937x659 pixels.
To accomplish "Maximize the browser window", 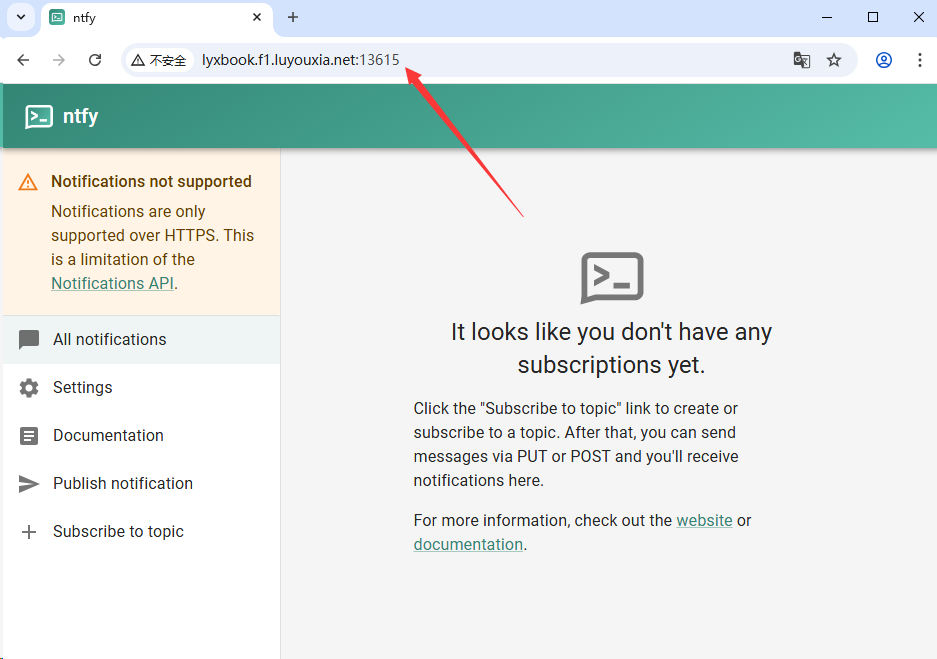I will tap(873, 17).
